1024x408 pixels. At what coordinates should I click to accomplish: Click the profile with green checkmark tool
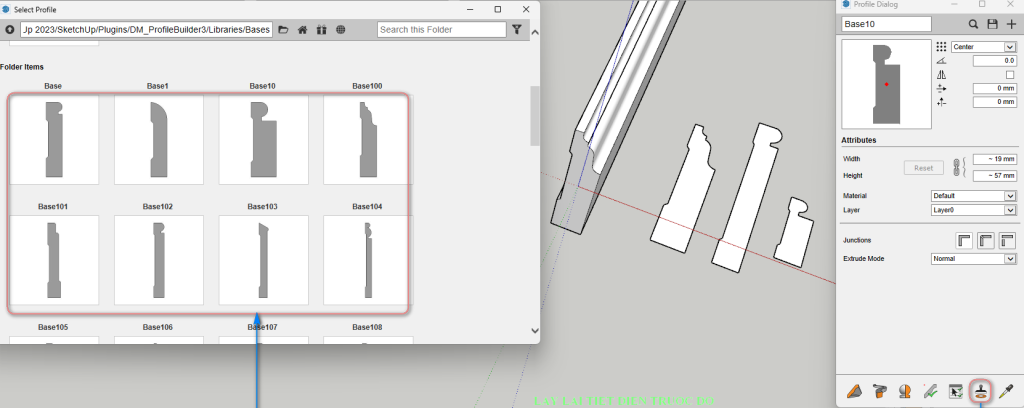click(931, 391)
